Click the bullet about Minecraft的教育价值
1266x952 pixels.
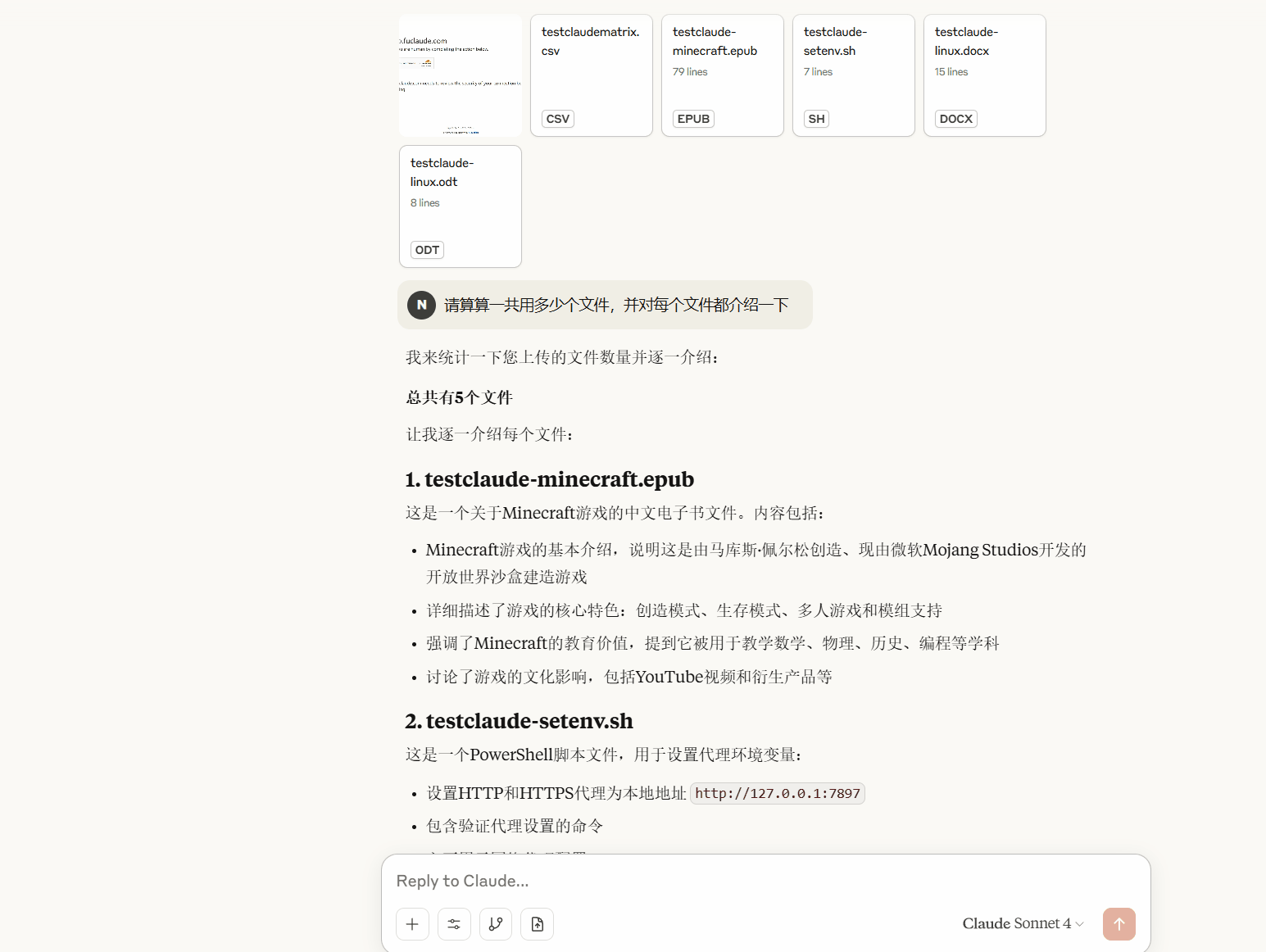point(713,643)
